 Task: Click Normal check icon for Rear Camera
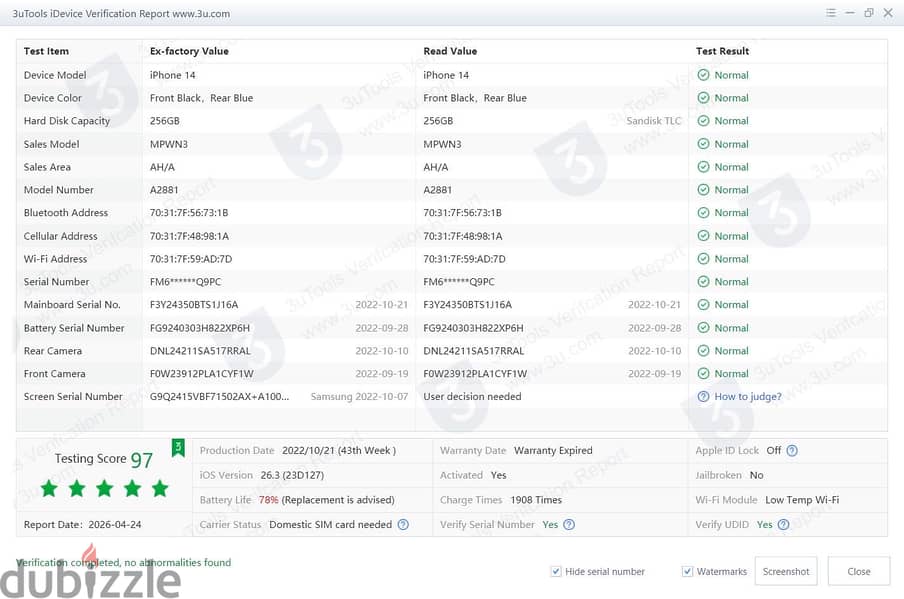coord(703,351)
